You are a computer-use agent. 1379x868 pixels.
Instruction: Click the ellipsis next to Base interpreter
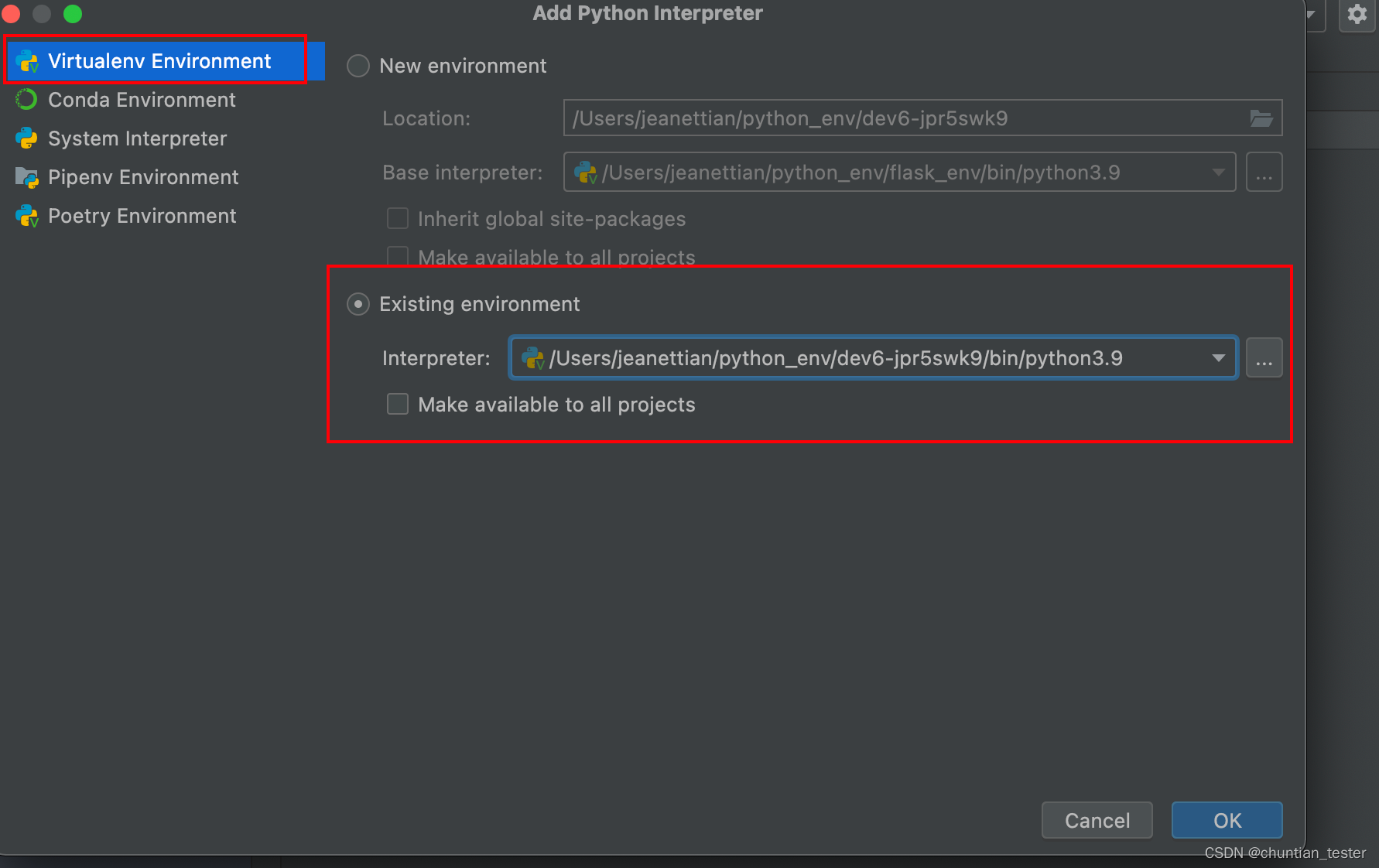tap(1264, 172)
